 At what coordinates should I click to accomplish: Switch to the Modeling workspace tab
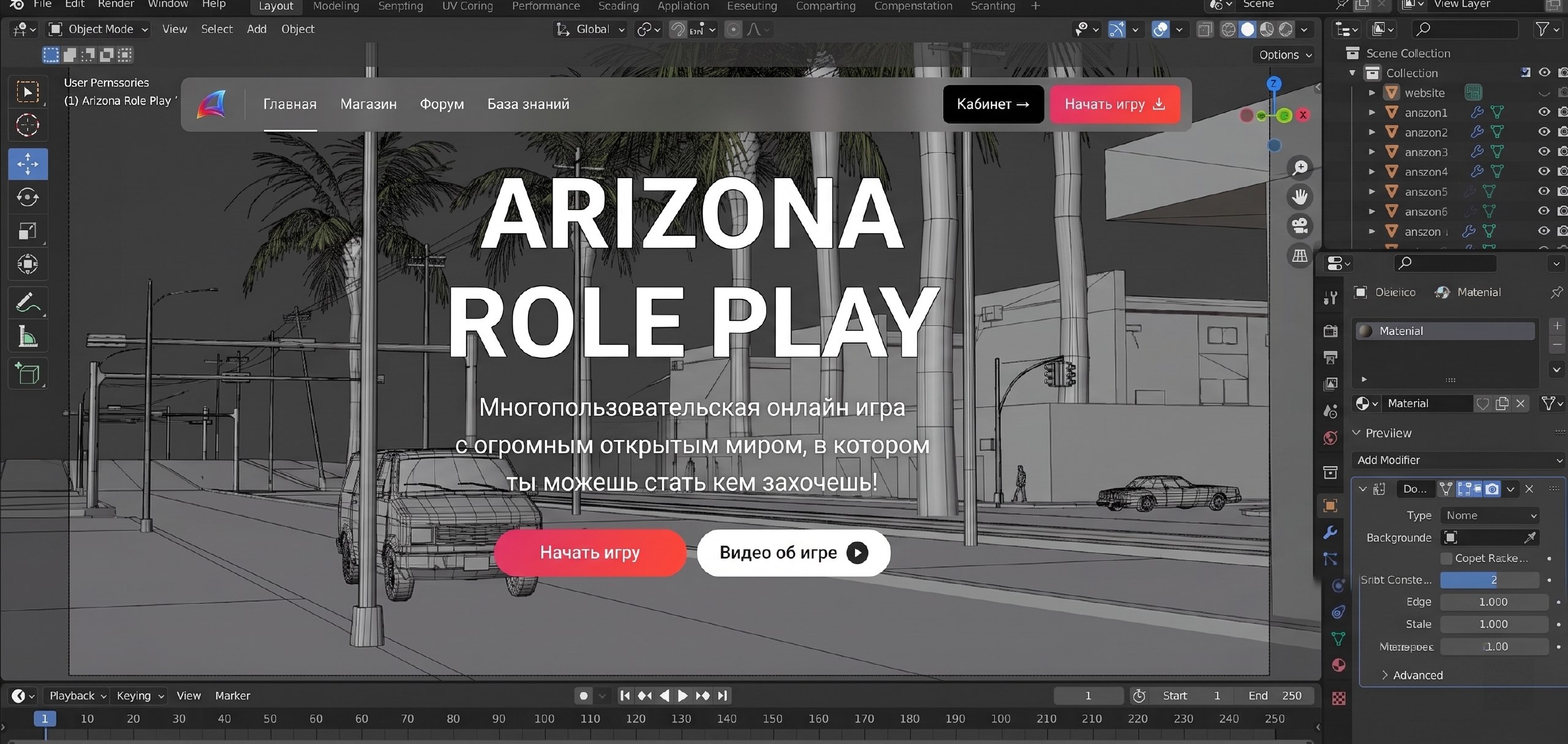(x=336, y=6)
